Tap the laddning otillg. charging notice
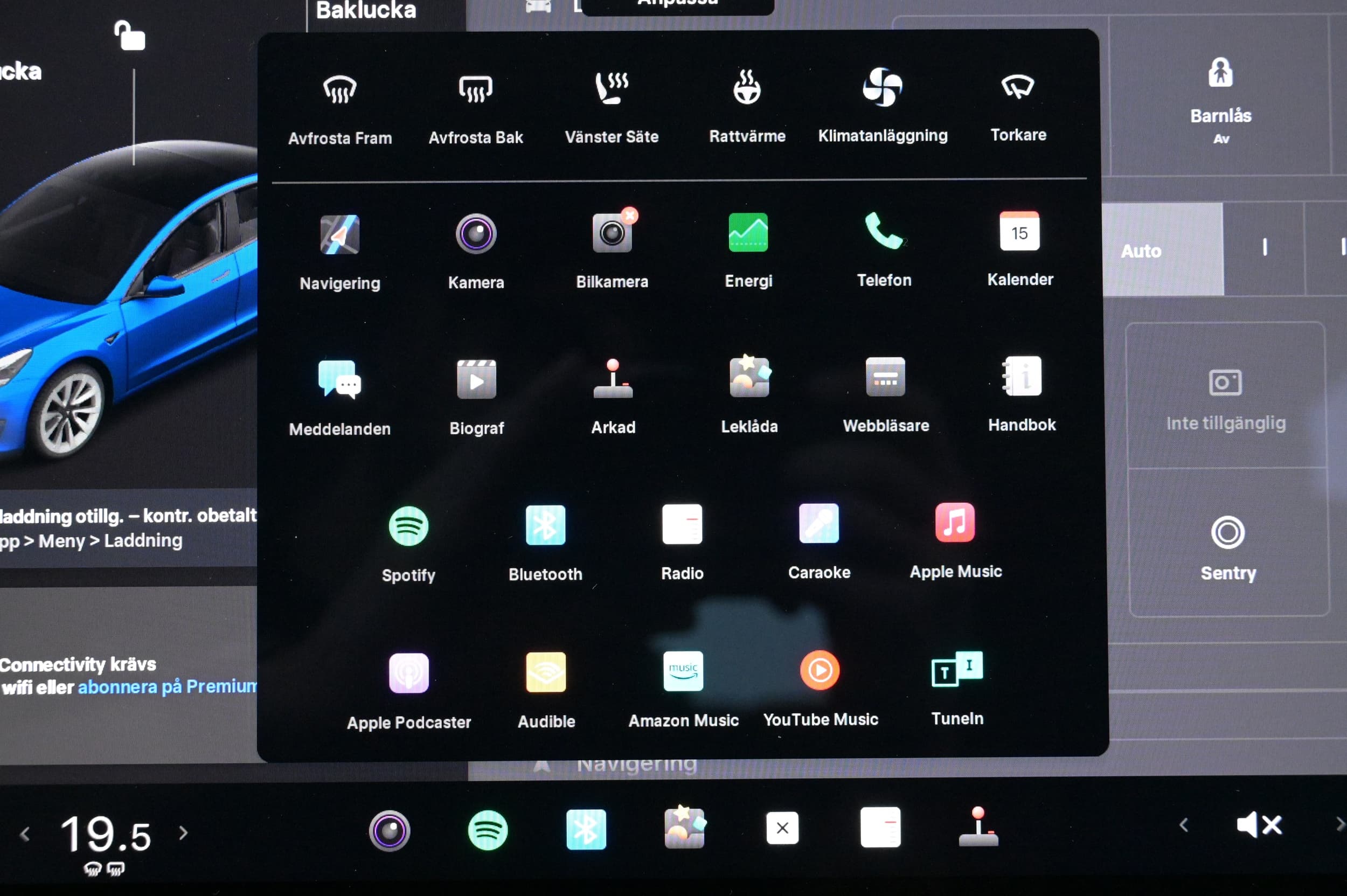Viewport: 1347px width, 896px height. [129, 527]
